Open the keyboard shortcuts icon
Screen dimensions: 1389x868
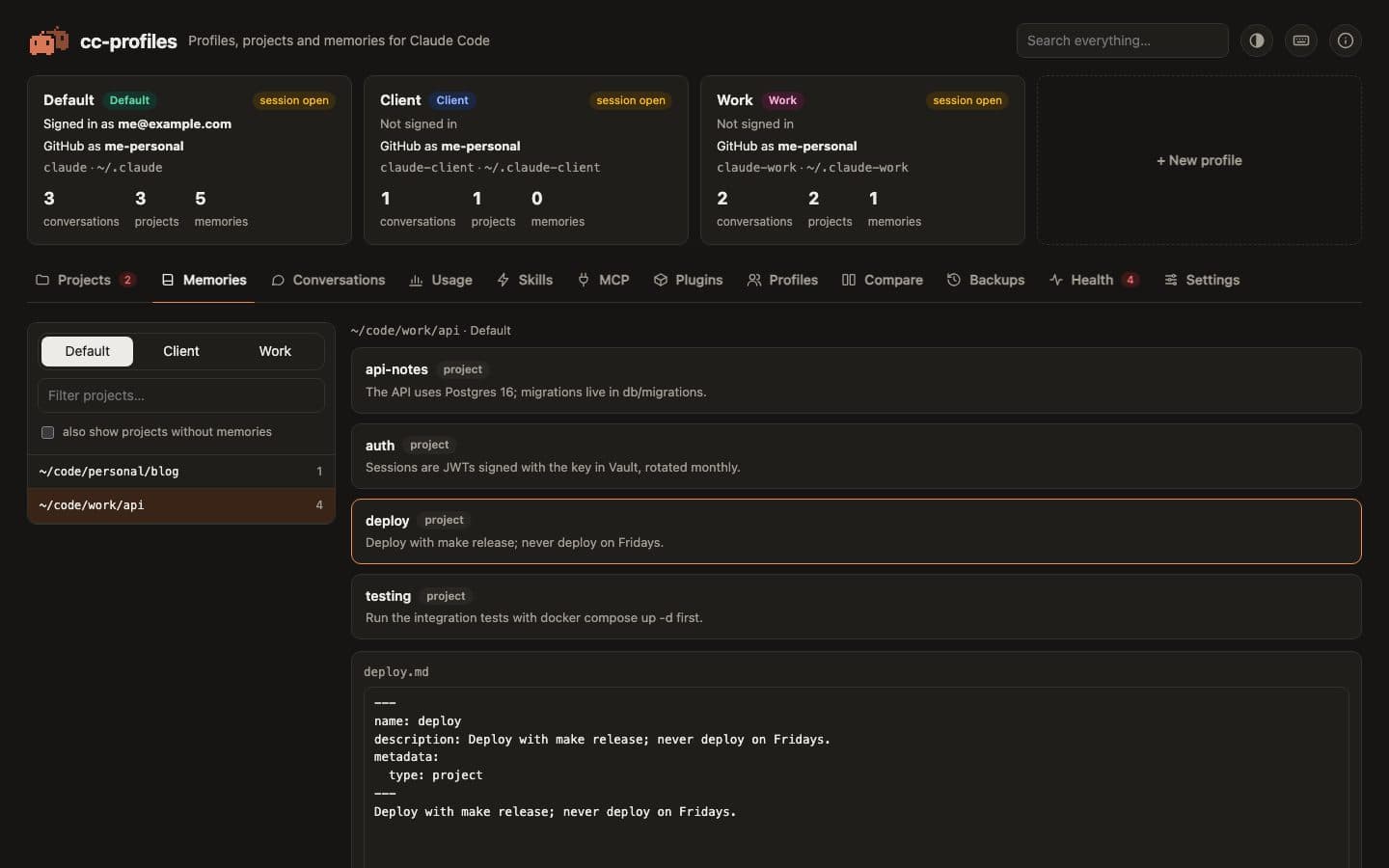coord(1301,41)
